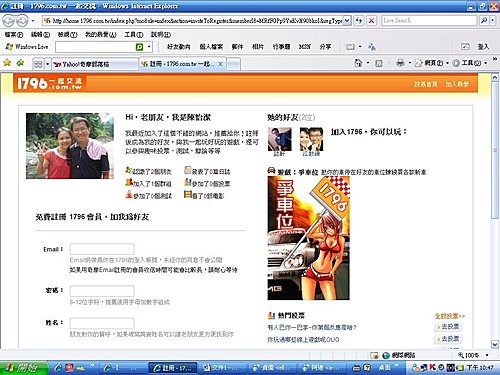
Task: Click the 加入最愛 link in orange header
Action: click(x=457, y=84)
